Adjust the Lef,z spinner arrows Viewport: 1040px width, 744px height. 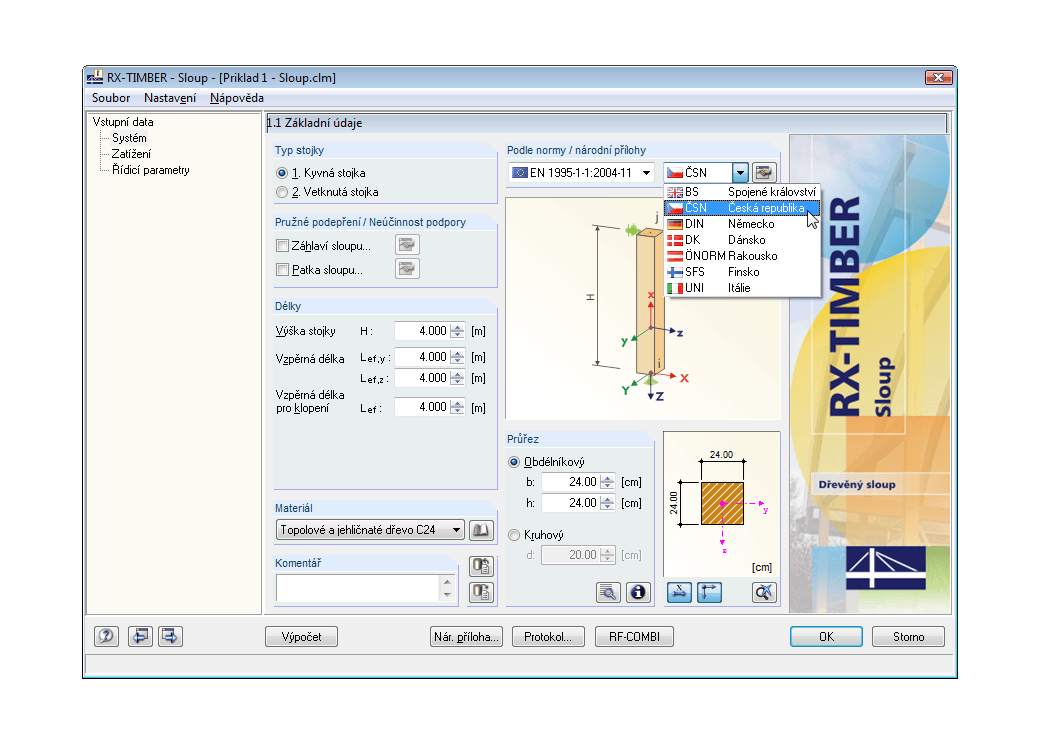(x=458, y=378)
